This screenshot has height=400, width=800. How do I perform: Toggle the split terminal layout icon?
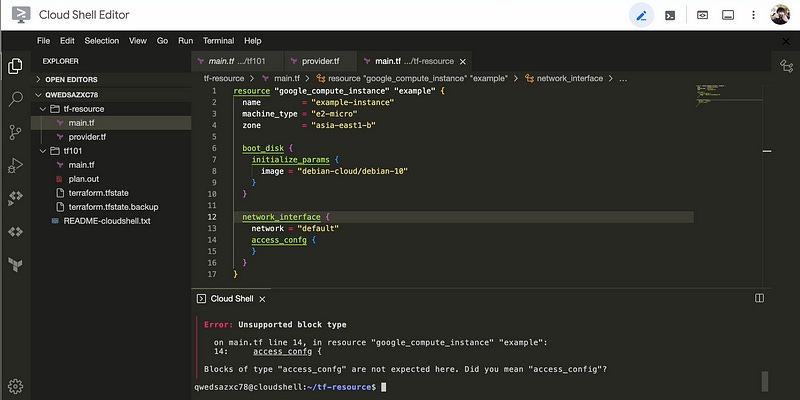(x=759, y=298)
